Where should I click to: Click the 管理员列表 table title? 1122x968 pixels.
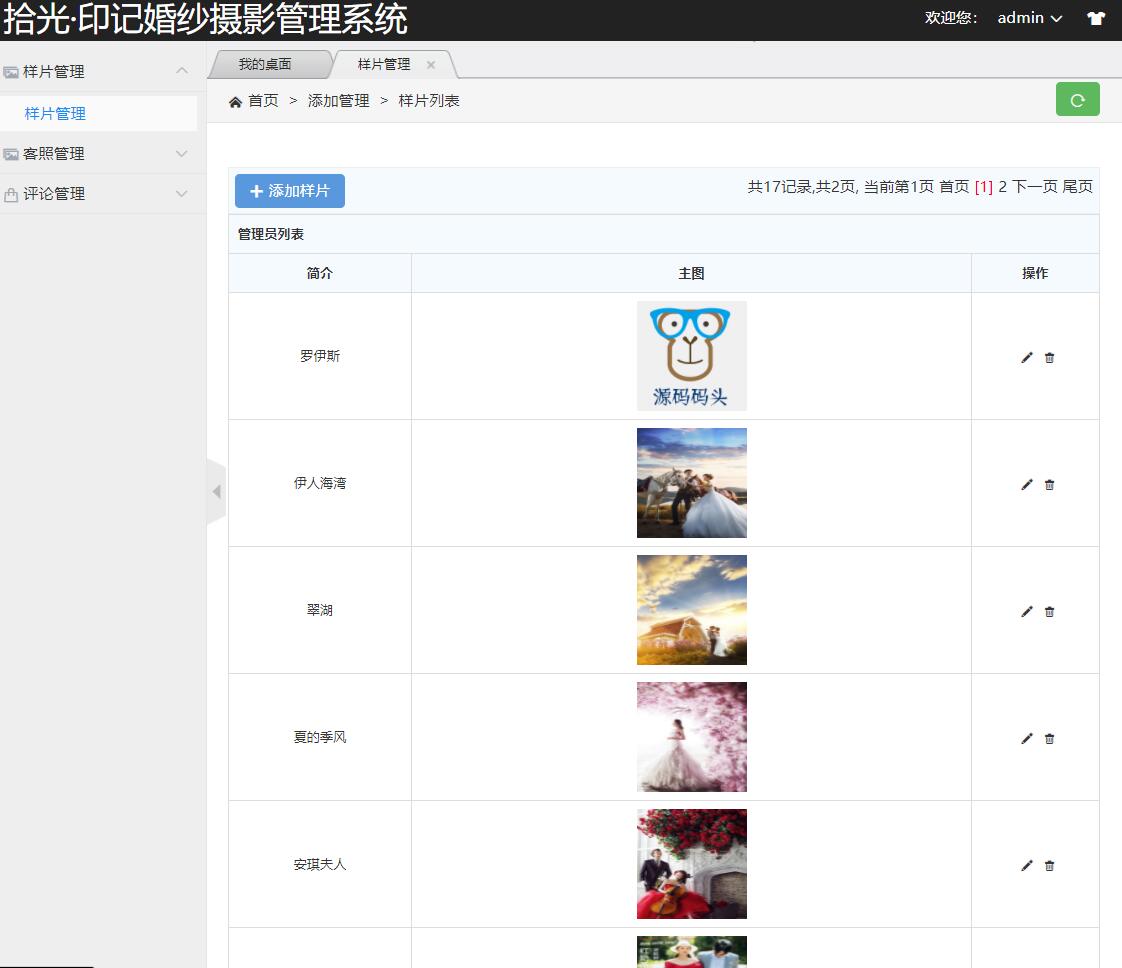(270, 234)
